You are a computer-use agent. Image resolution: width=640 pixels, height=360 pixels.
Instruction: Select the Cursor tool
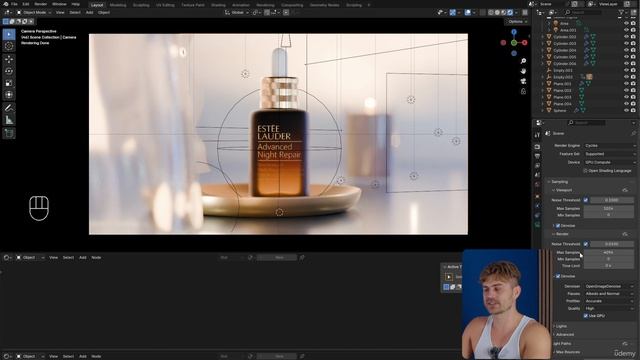pos(9,46)
